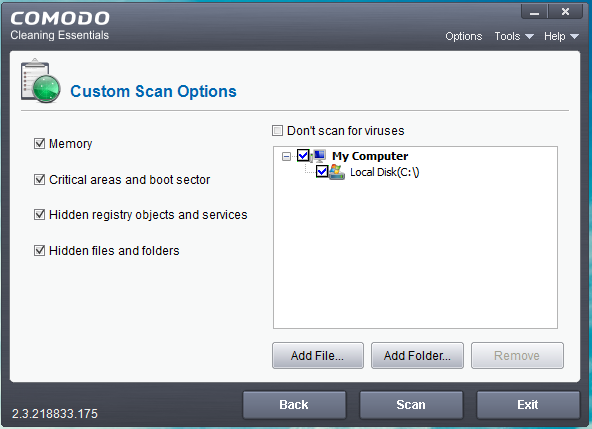Click the Add Folder... button
The width and height of the screenshot is (592, 429).
coord(417,355)
